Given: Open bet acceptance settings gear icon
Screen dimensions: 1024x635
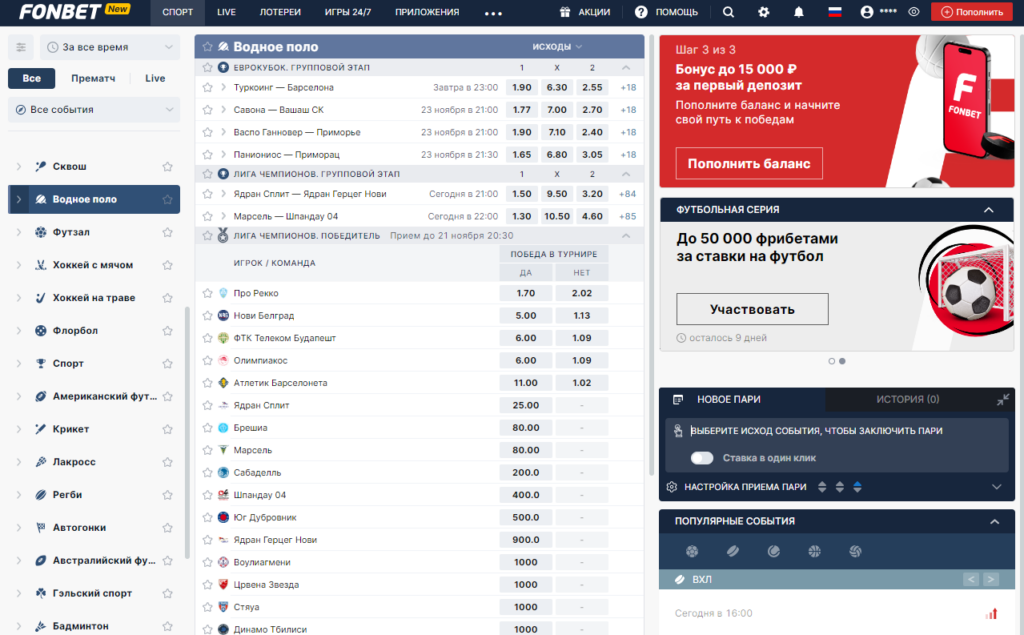Looking at the screenshot, I should (x=671, y=487).
